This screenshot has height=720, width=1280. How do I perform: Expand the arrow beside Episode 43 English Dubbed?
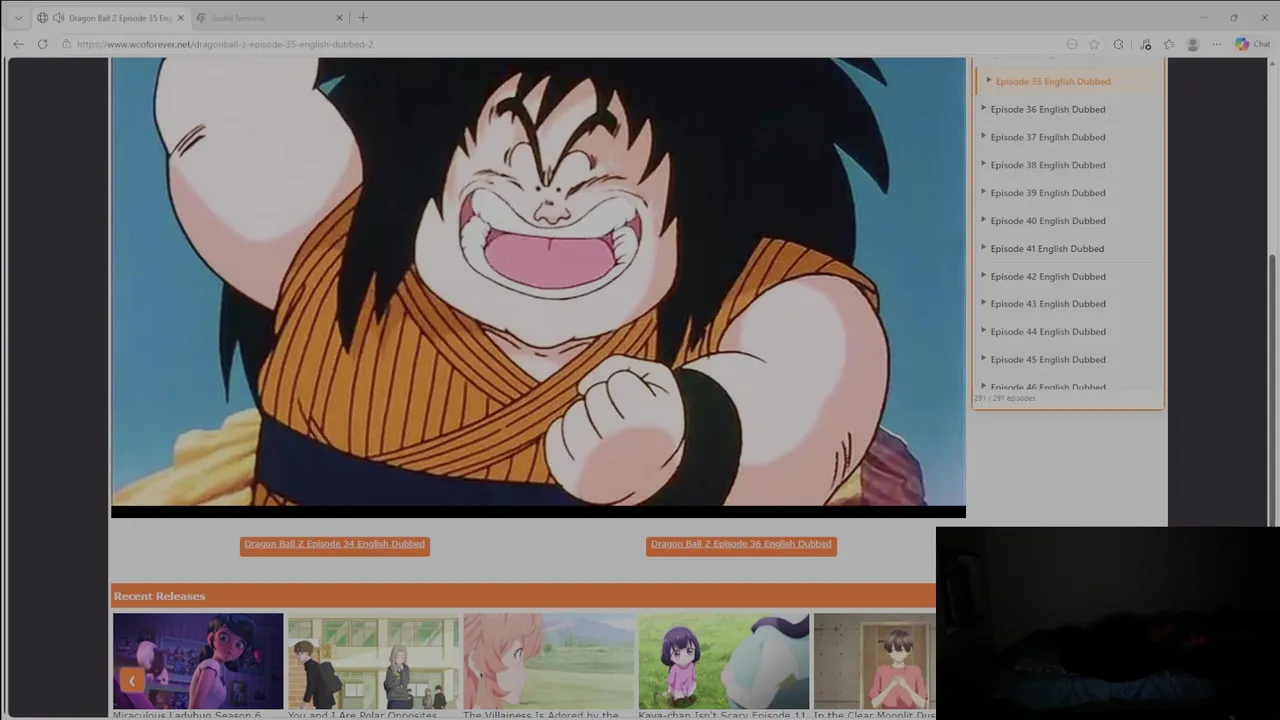pyautogui.click(x=983, y=303)
